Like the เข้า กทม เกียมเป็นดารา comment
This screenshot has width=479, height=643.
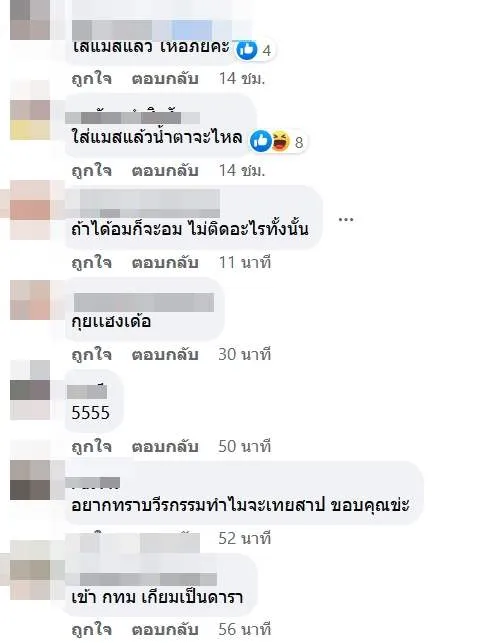click(91, 629)
